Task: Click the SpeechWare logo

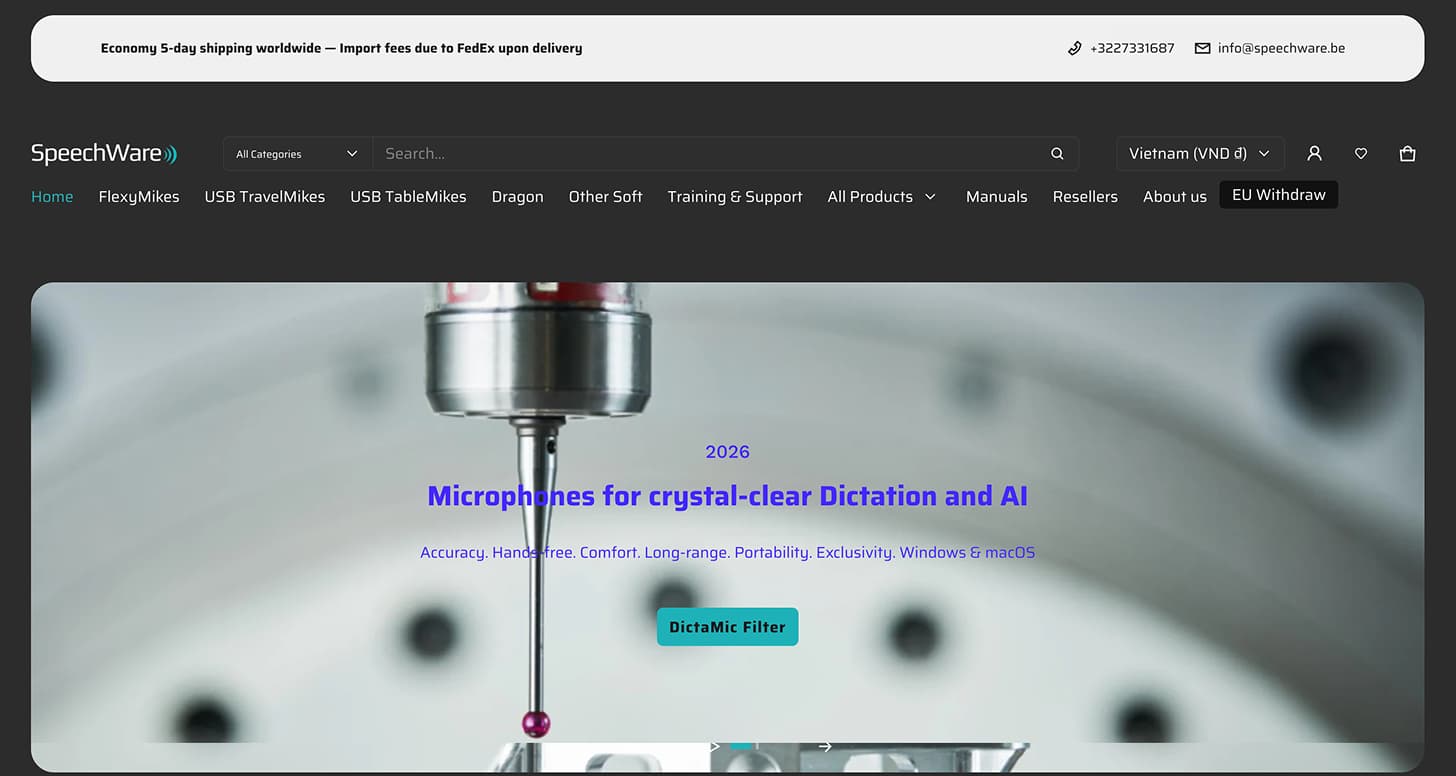Action: click(x=104, y=153)
